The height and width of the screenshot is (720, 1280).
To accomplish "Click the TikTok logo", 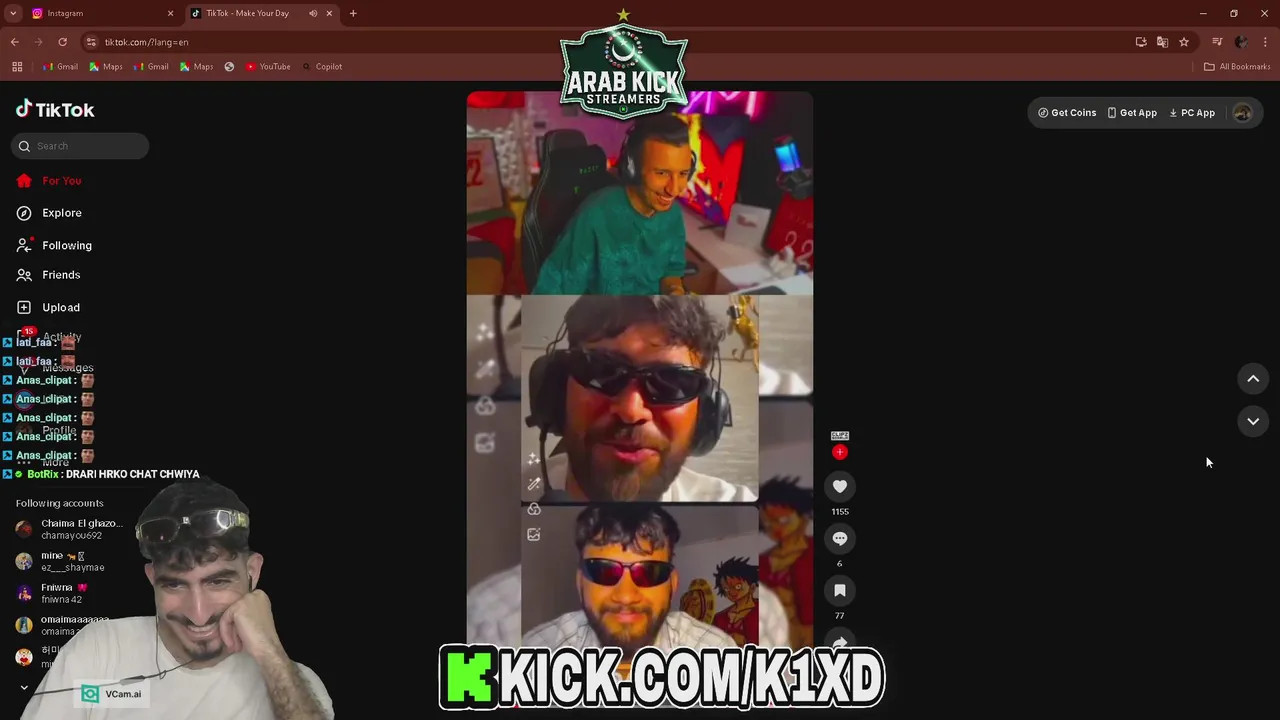I will click(55, 109).
